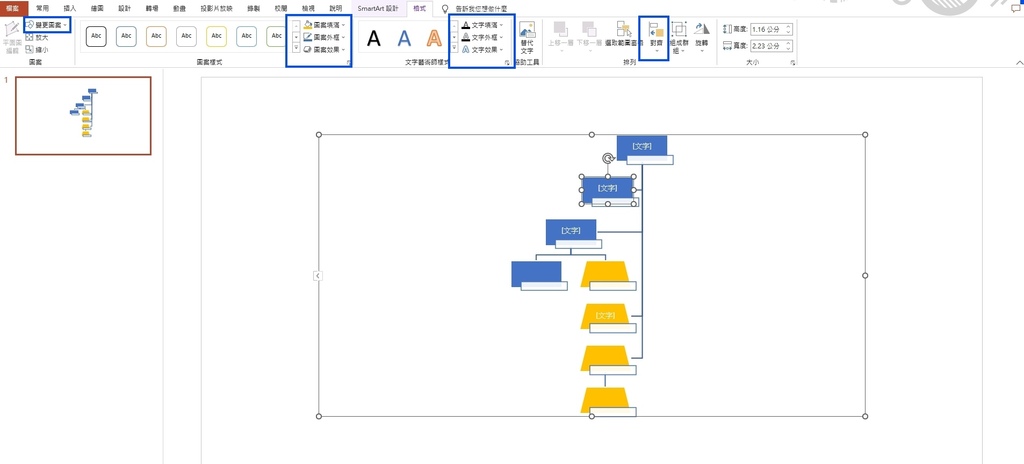Image resolution: width=1024 pixels, height=464 pixels.
Task: Click the 圖案外框 shape outline pen icon
Action: point(308,37)
